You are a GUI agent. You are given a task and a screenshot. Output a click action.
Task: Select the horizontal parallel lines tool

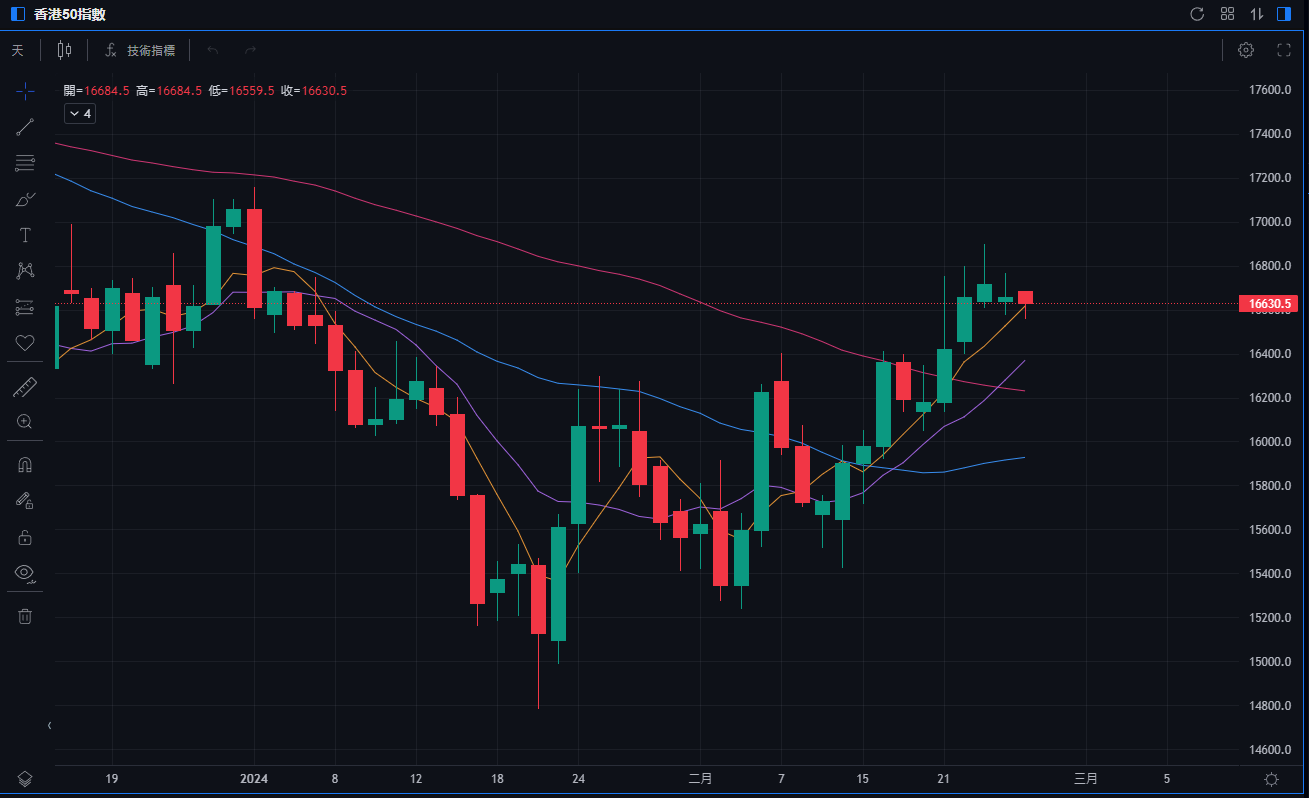[25, 163]
